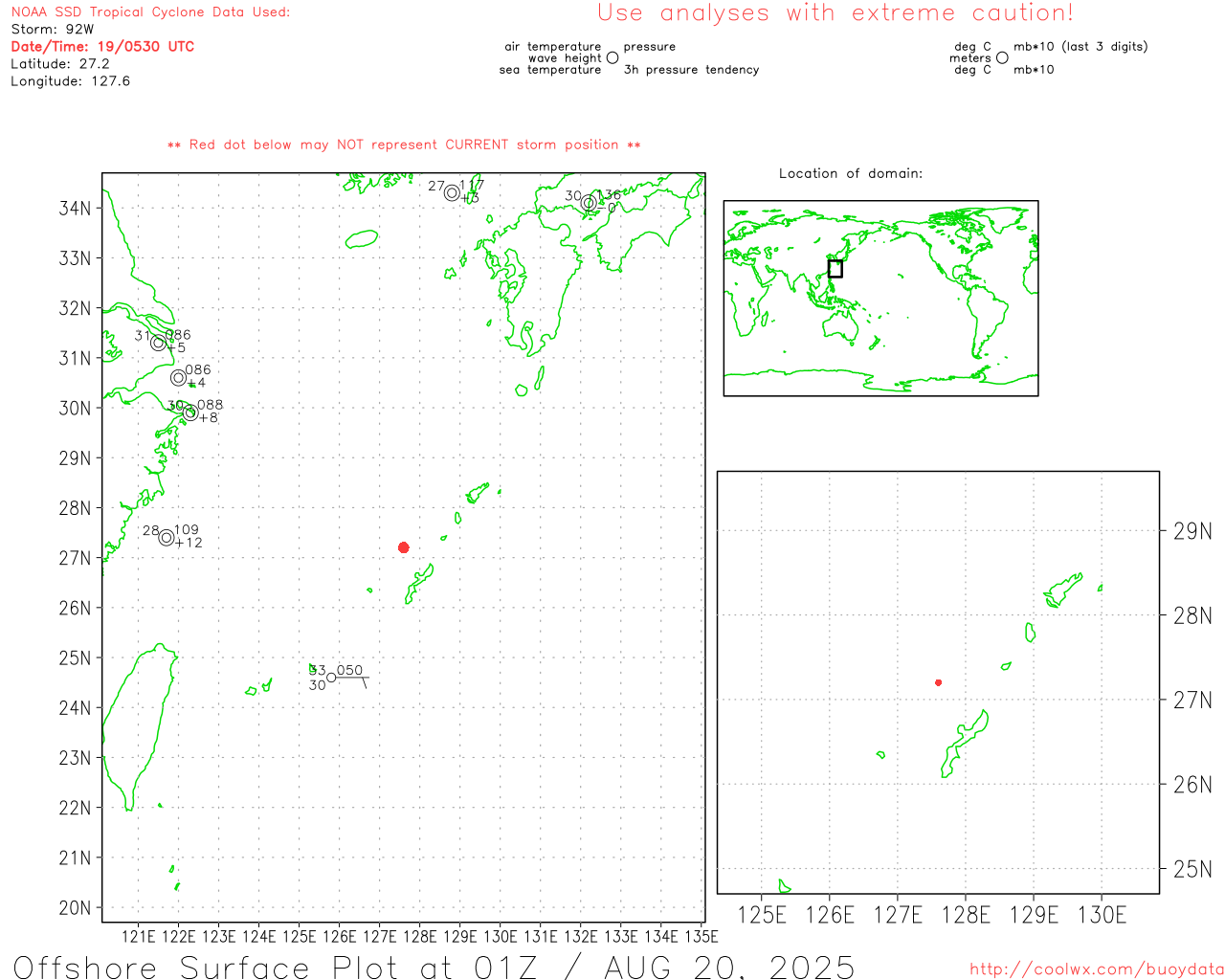Click legend circle beside wave height label
This screenshot has width=1225, height=980.
point(612,57)
